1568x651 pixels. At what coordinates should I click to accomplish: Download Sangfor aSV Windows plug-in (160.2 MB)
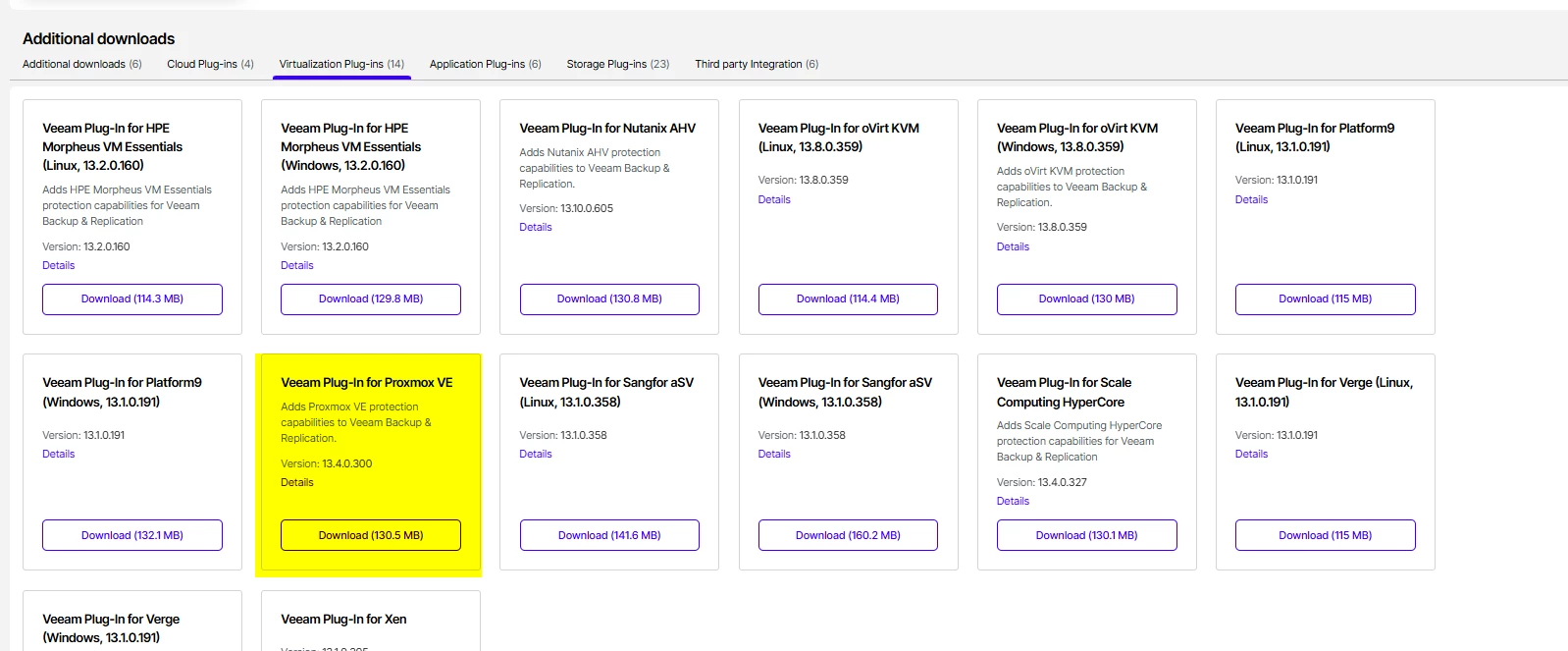848,535
